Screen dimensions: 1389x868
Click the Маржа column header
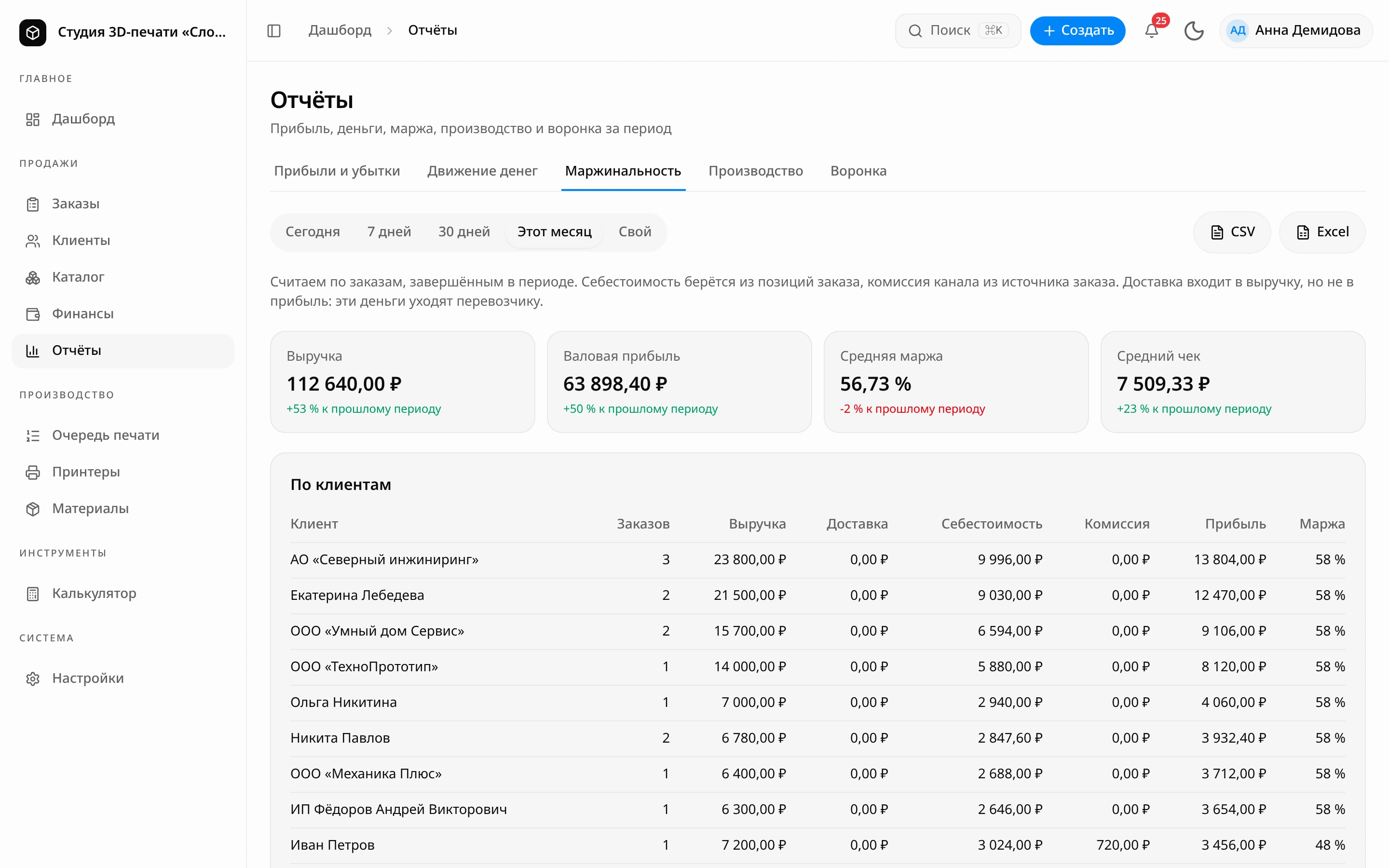(x=1322, y=524)
